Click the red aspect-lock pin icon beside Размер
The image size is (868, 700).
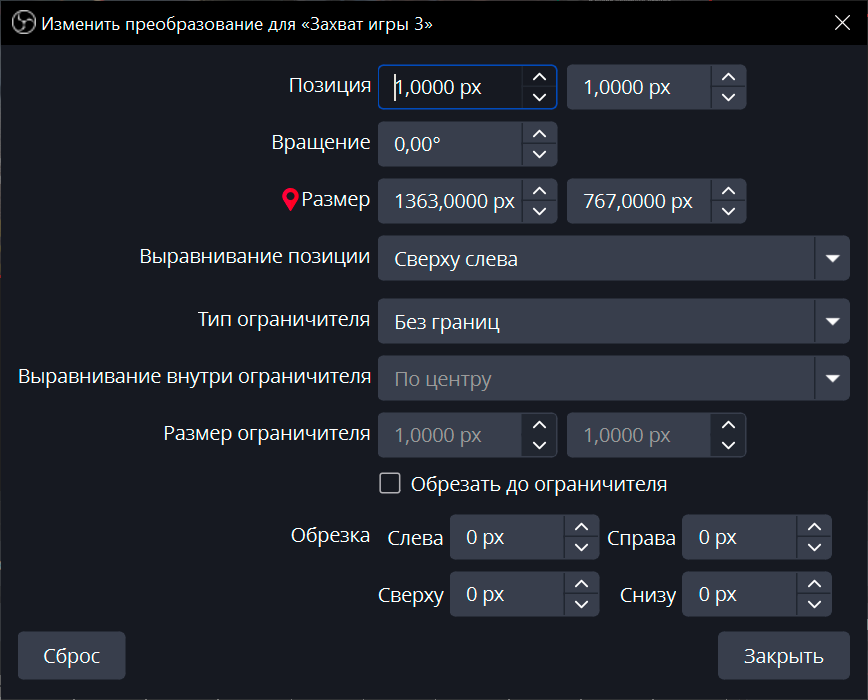click(x=290, y=200)
